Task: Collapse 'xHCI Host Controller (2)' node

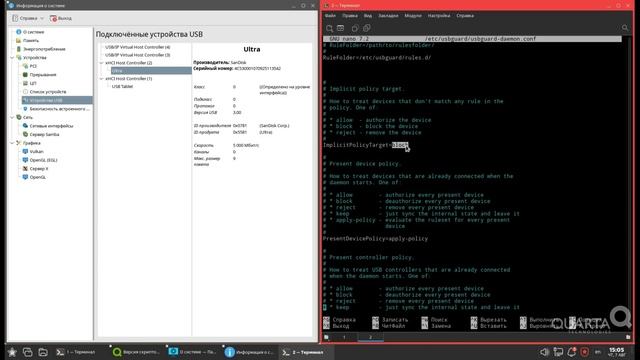Action: 102,63
